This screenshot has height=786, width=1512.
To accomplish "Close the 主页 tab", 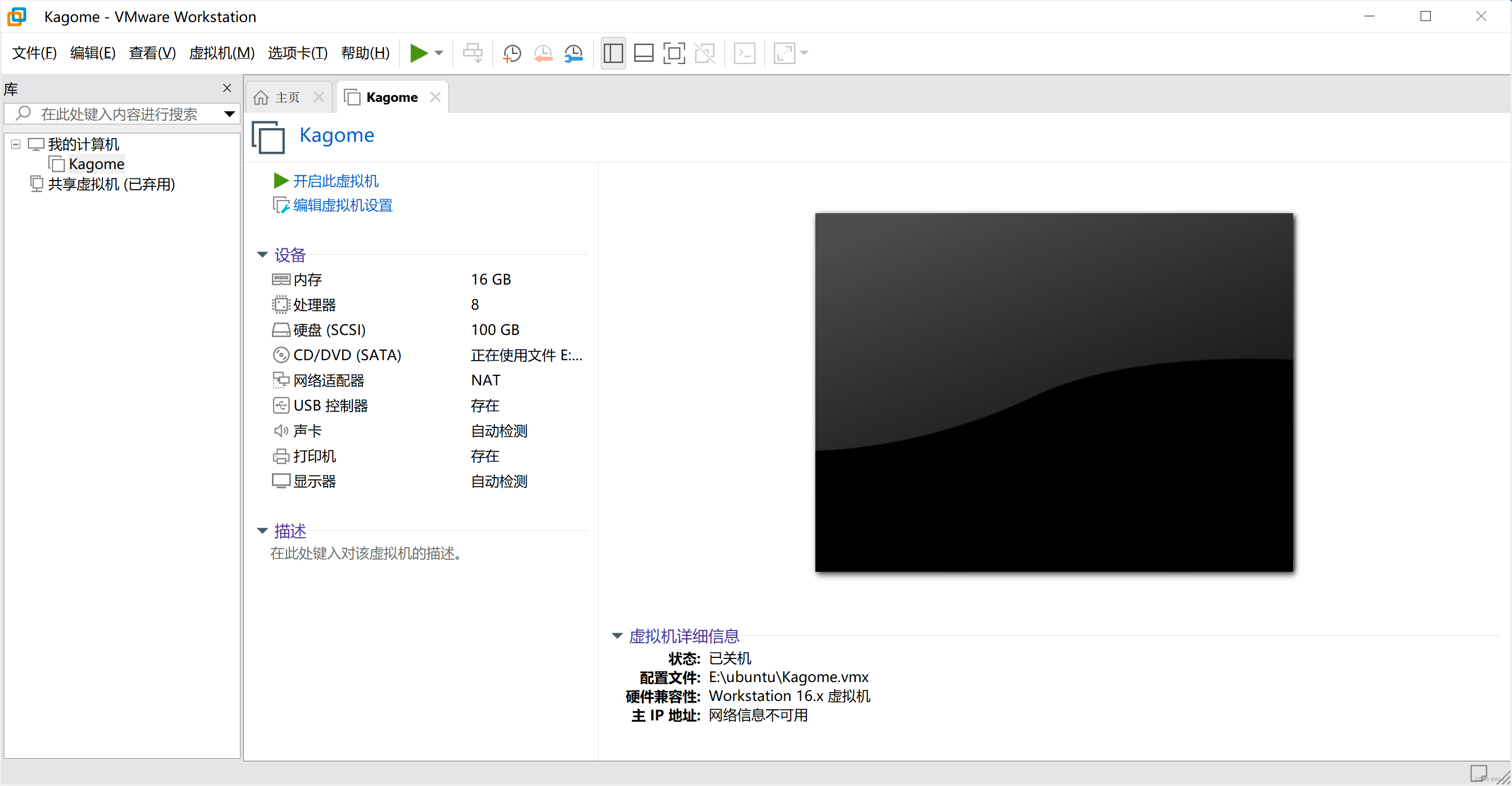I will pyautogui.click(x=319, y=98).
